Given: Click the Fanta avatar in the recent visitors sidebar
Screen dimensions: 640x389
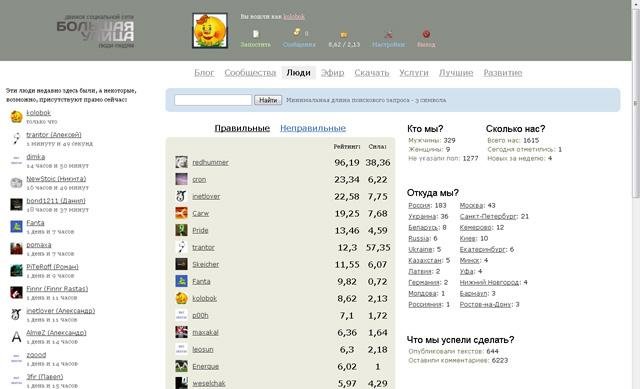Looking at the screenshot, I should (x=16, y=227).
